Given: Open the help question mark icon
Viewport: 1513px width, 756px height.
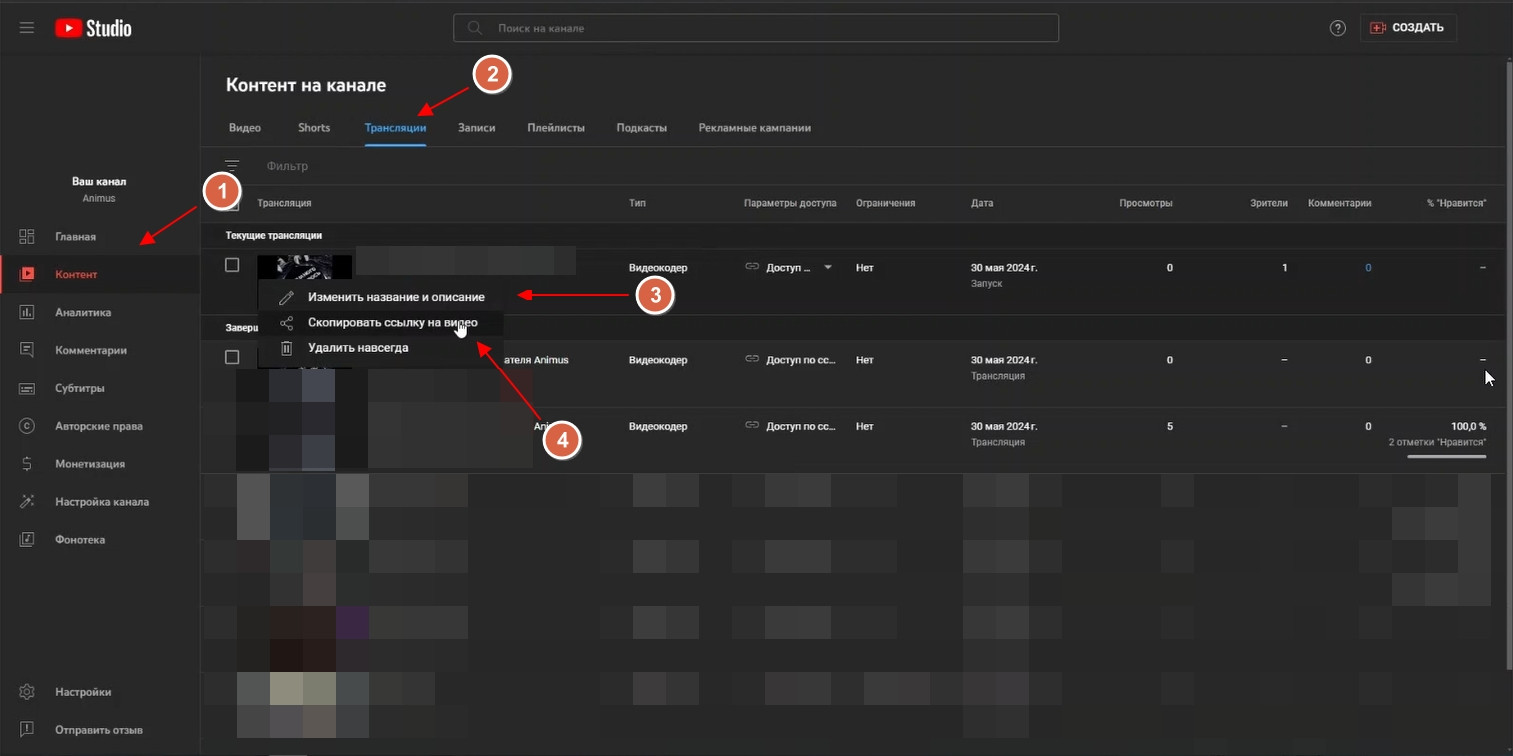Looking at the screenshot, I should tap(1338, 28).
